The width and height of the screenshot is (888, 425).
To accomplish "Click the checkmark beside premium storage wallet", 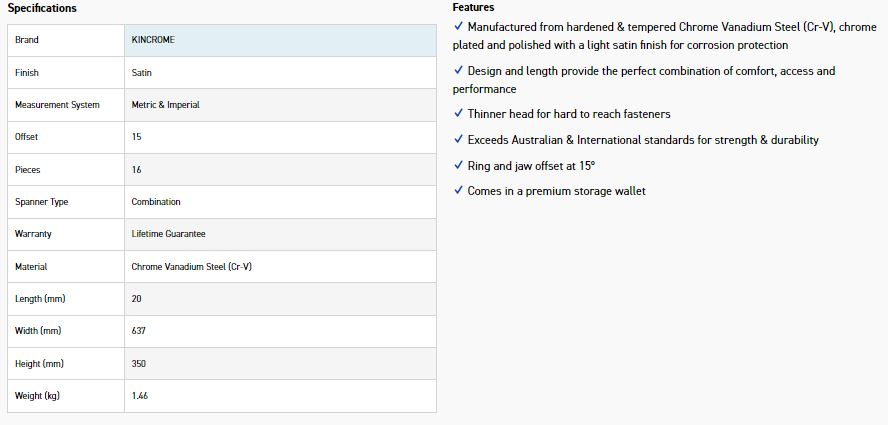I will click(x=458, y=190).
